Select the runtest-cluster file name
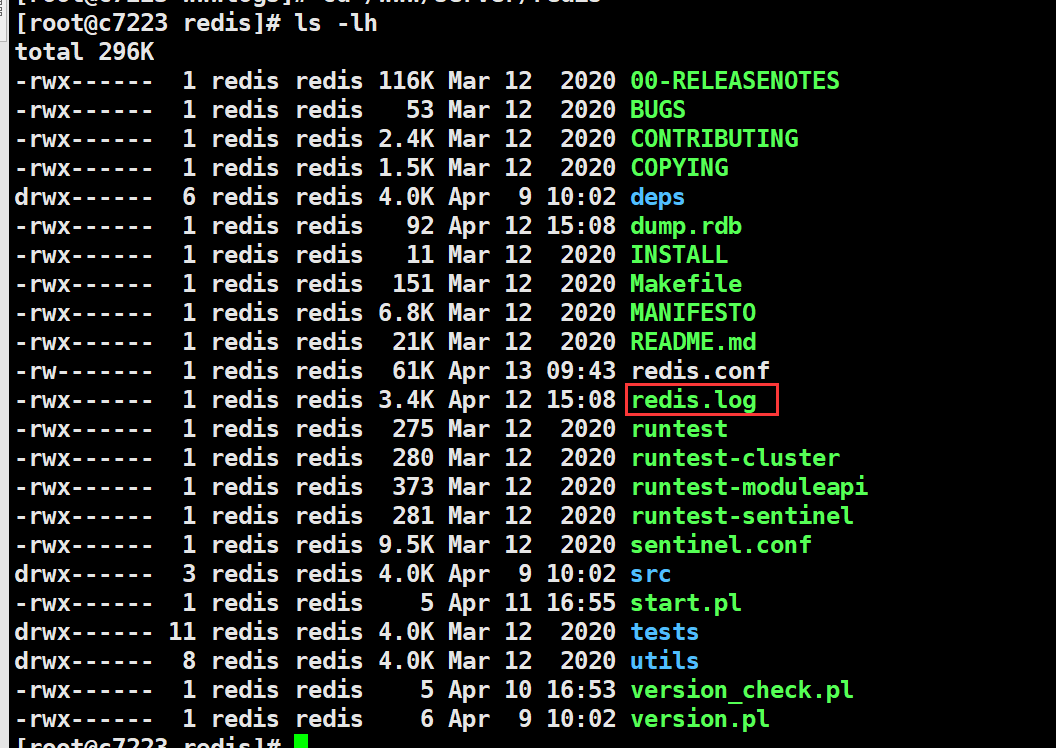Screen dimensions: 1056x748 pos(735,458)
